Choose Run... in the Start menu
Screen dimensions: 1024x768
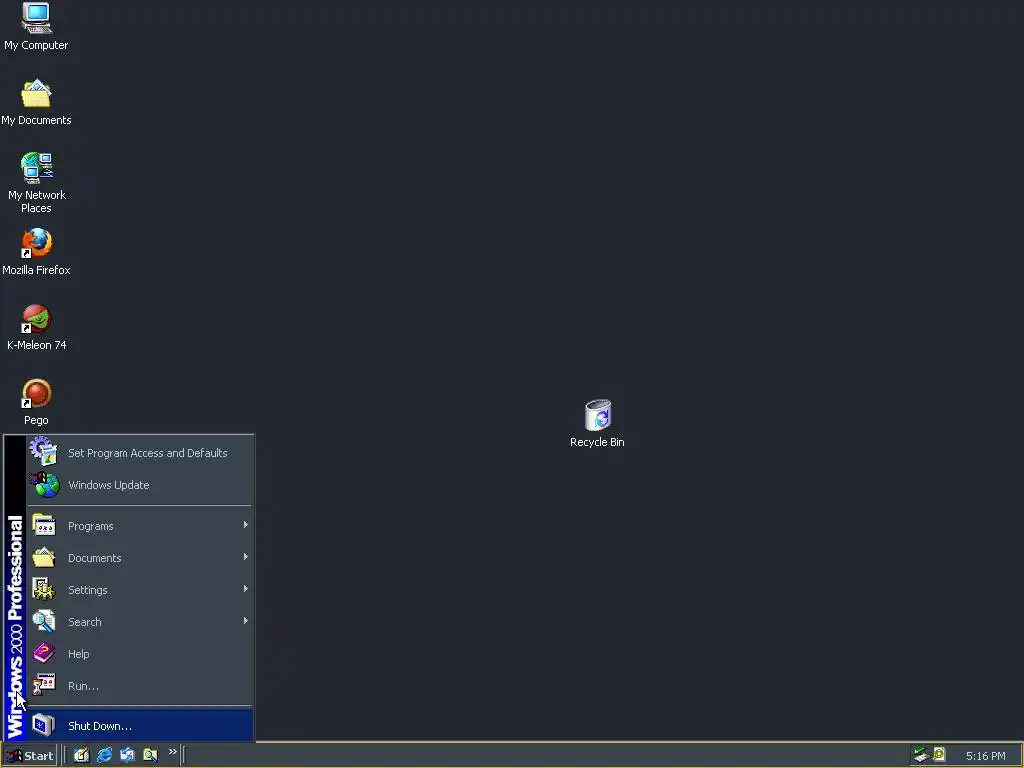point(140,686)
